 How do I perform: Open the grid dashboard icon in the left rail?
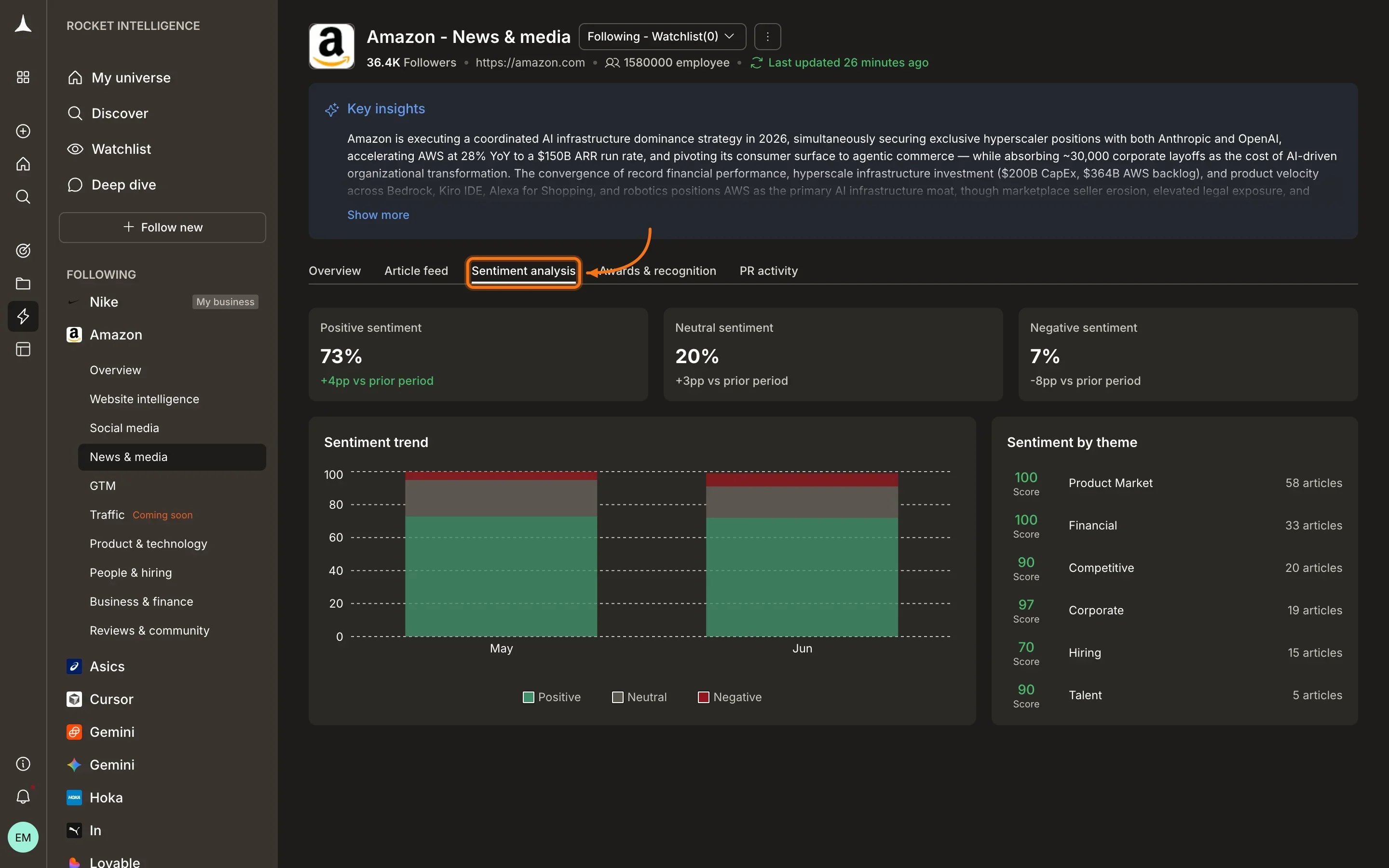coord(23,77)
